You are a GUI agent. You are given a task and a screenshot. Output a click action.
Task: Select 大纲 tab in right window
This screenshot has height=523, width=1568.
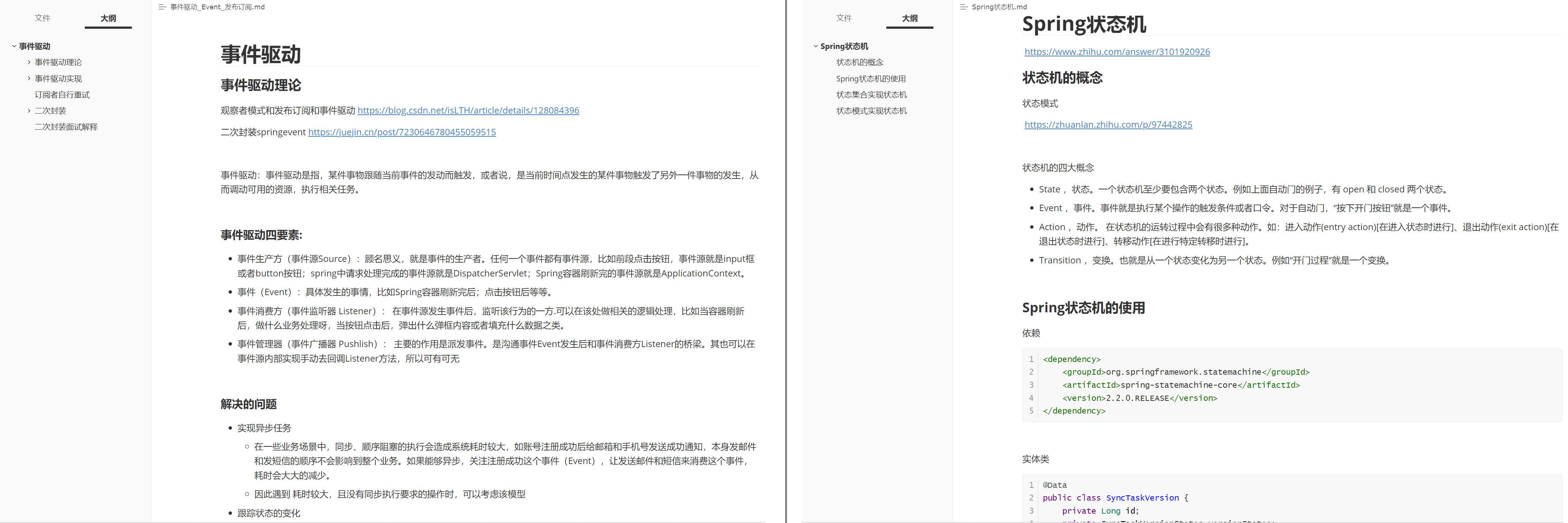click(909, 18)
